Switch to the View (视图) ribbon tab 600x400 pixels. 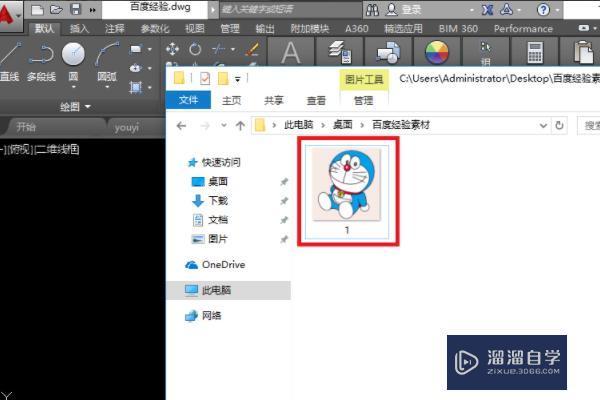coord(194,29)
